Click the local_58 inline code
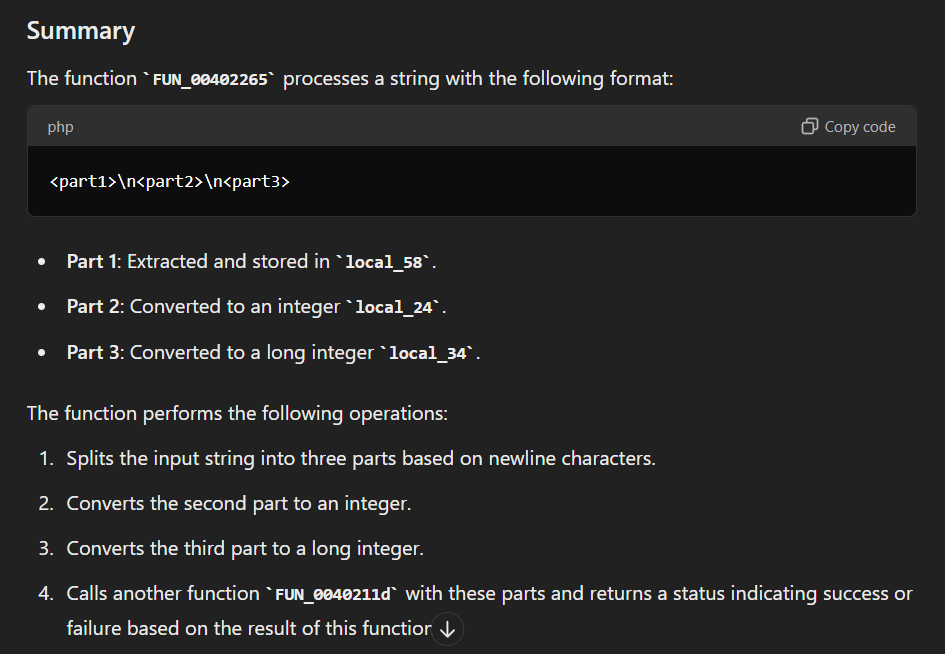 (x=386, y=262)
